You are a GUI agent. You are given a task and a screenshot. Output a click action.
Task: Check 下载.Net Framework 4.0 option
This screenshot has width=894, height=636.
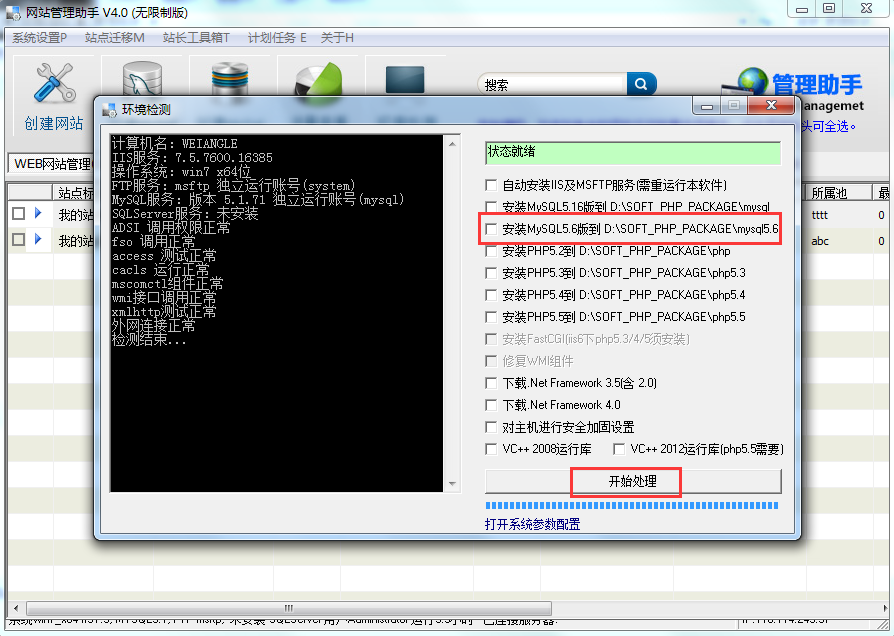pyautogui.click(x=491, y=406)
